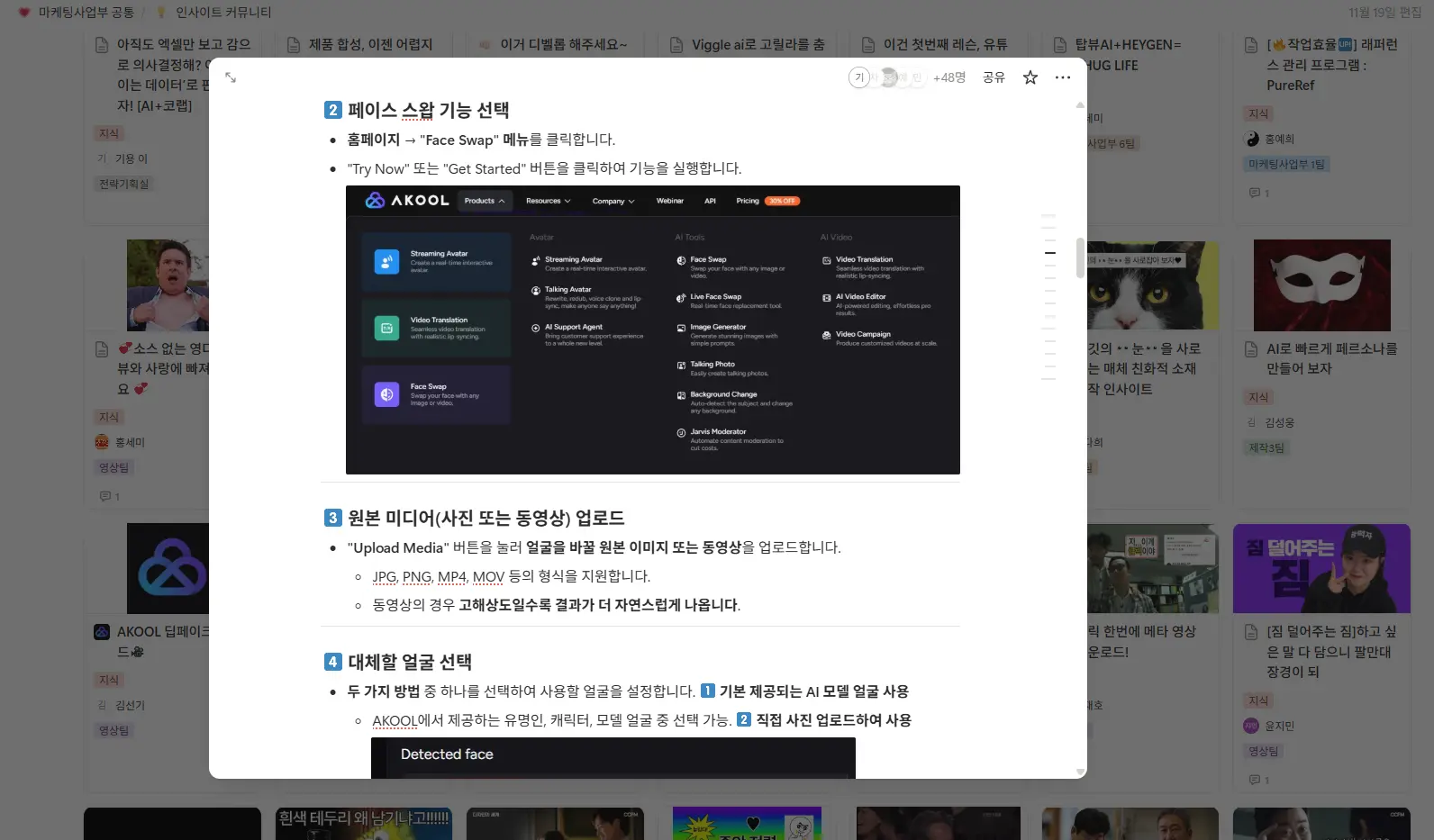Screen dimensions: 1434x840
Task: Click the scroll-up arrow of the page scrollbar
Action: click(x=1080, y=105)
